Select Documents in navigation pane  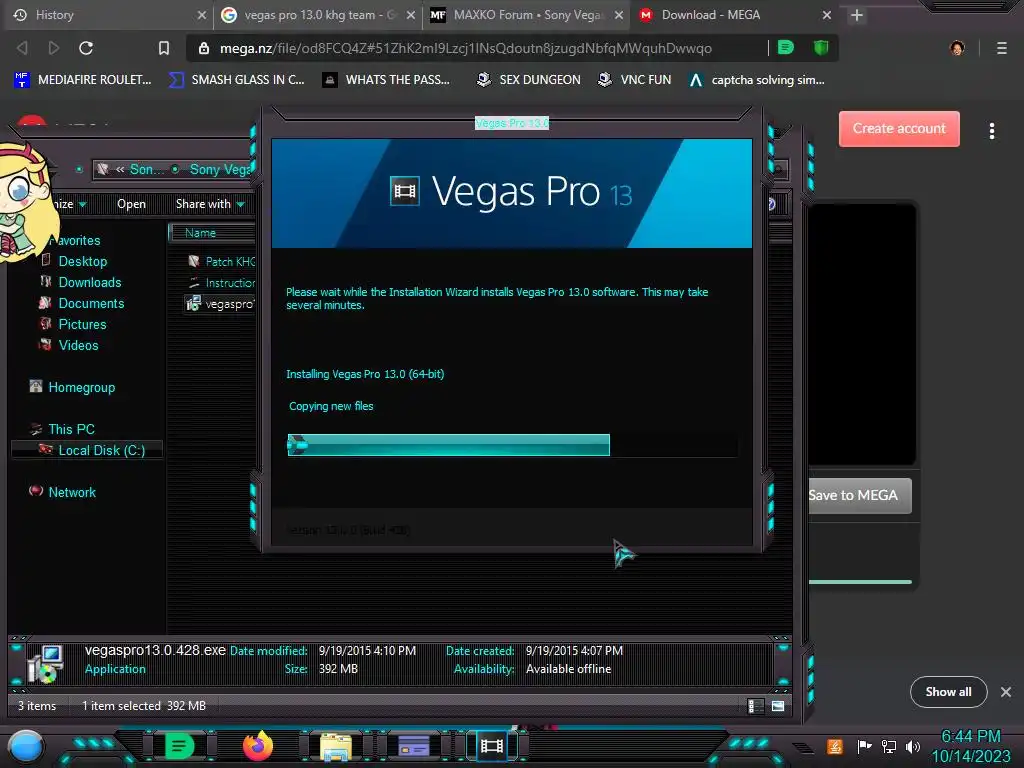91,303
